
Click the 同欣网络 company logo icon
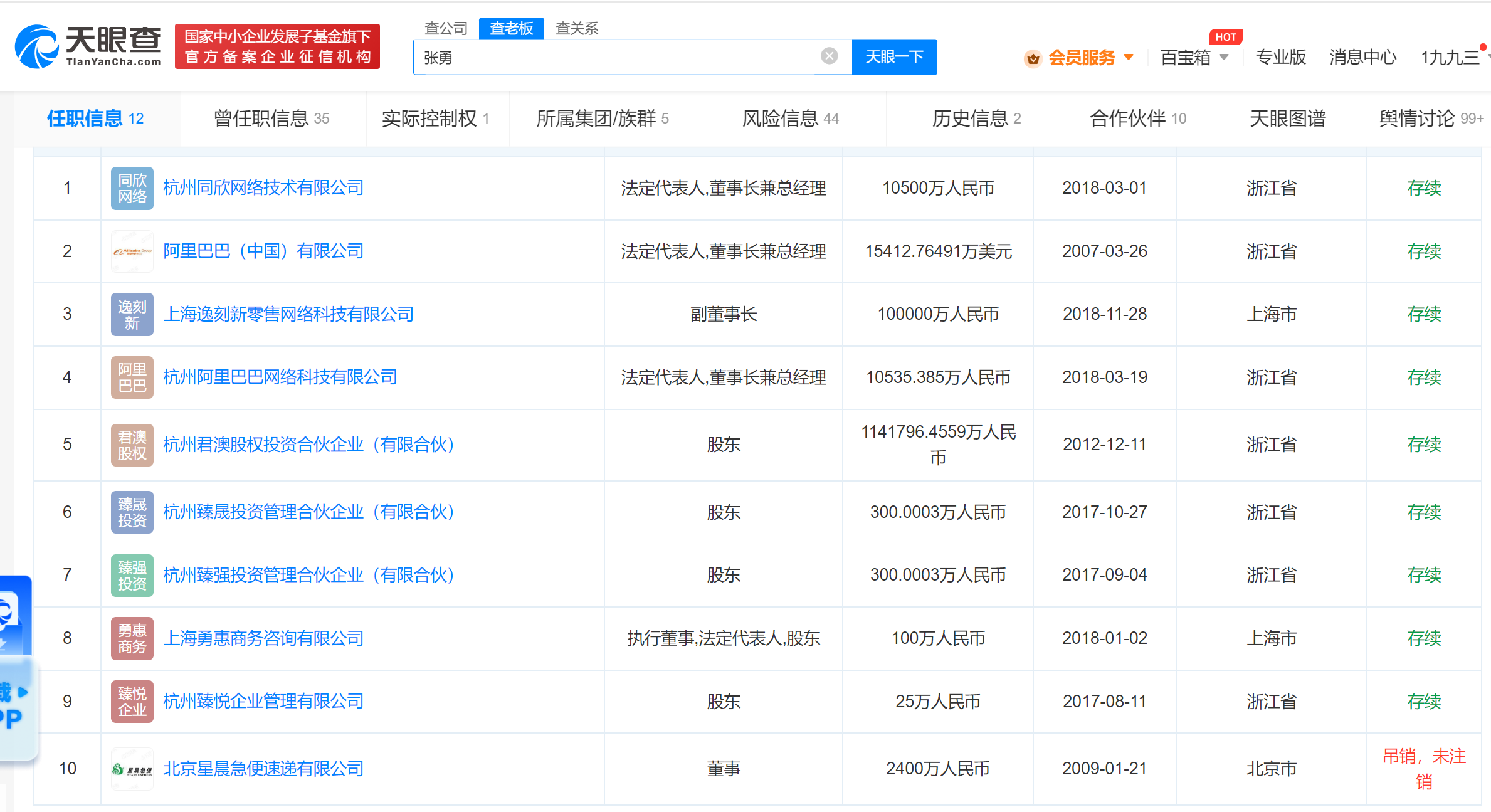click(132, 188)
